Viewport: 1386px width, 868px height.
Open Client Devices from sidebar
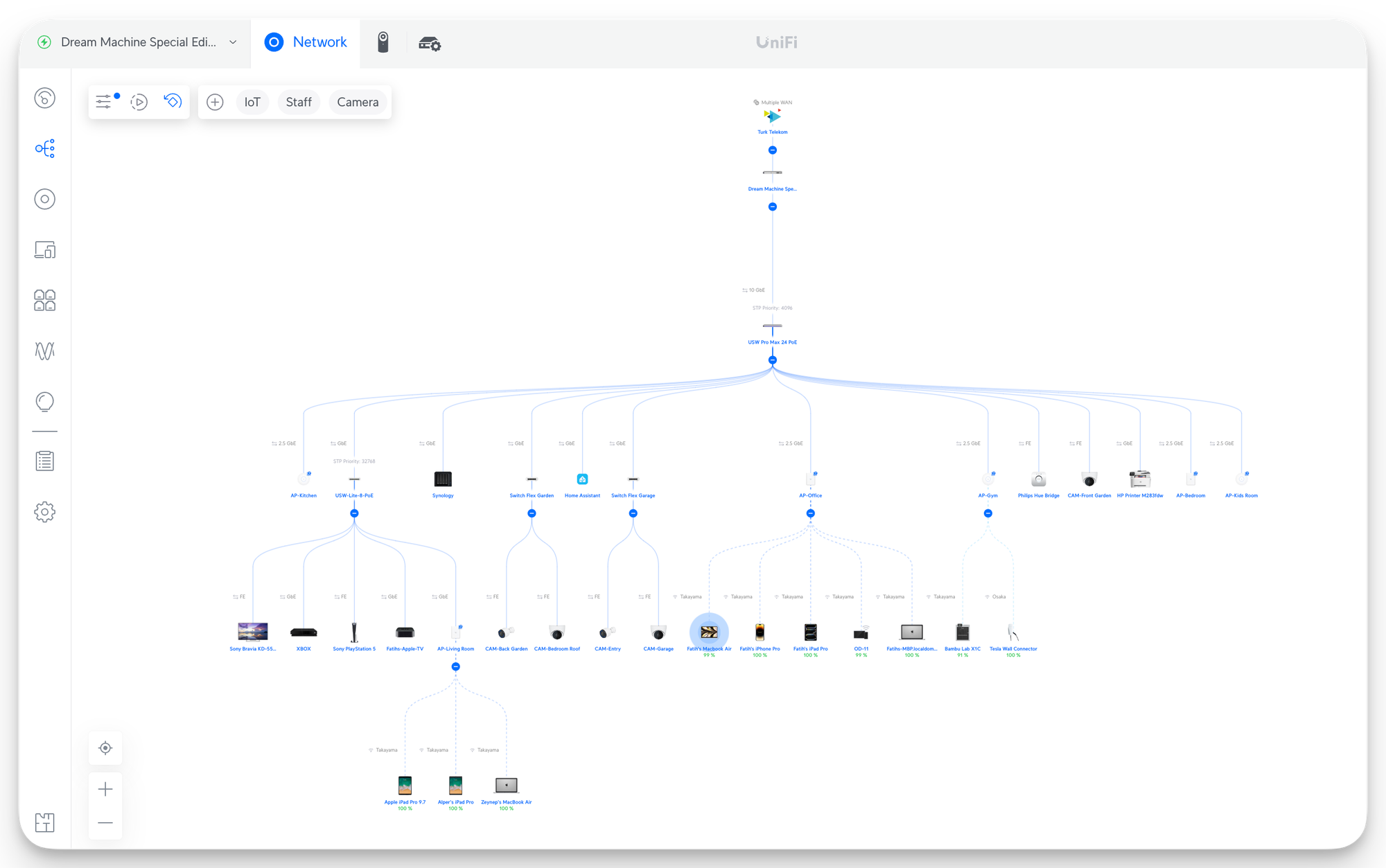click(45, 249)
